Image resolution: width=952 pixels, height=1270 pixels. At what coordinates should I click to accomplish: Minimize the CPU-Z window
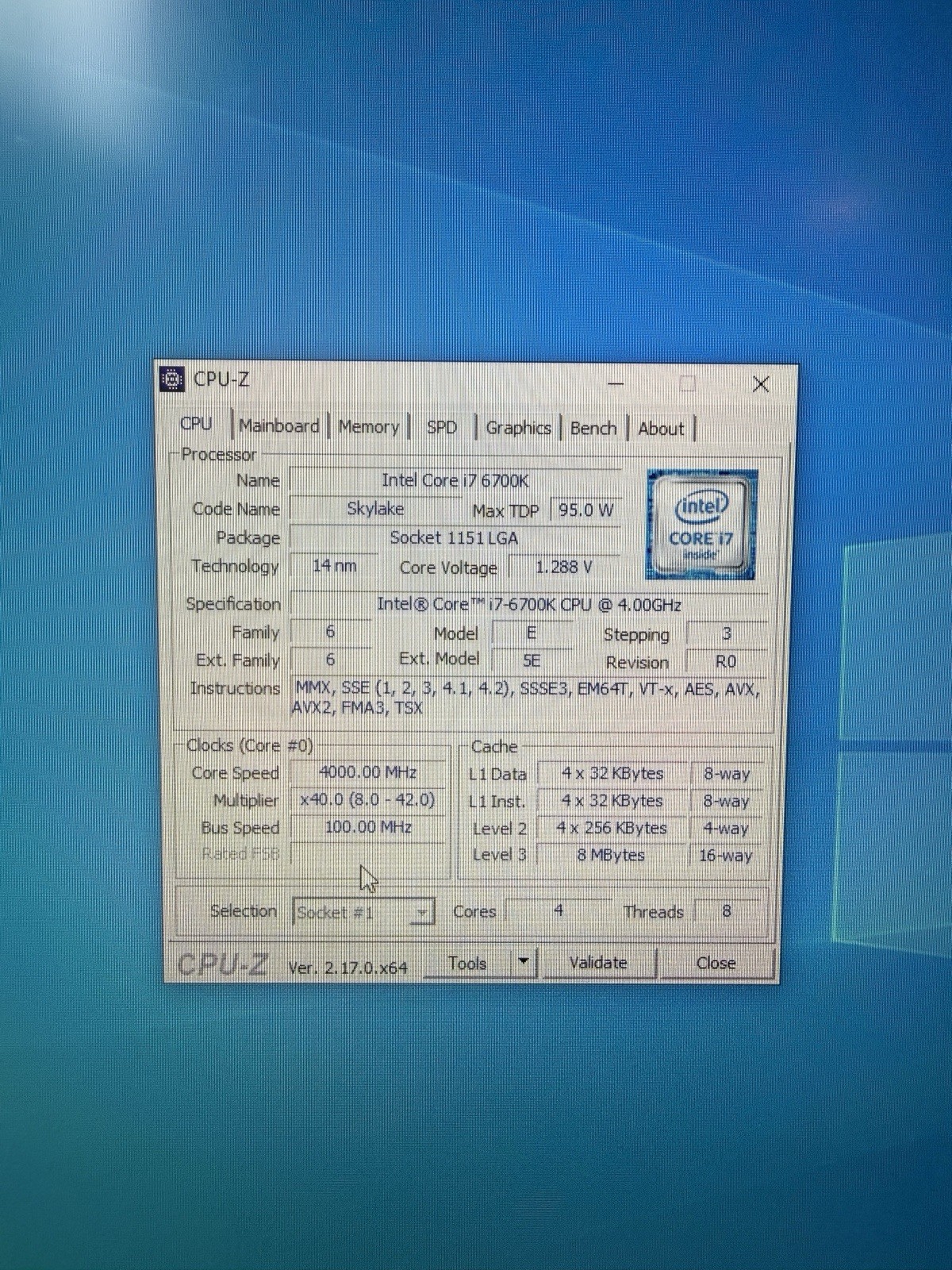pos(616,384)
